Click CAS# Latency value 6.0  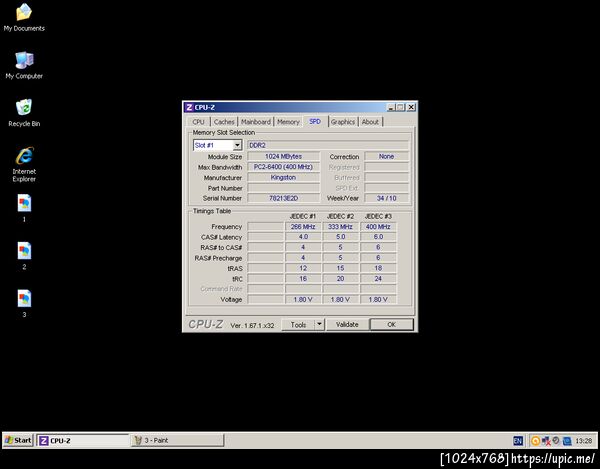click(x=378, y=237)
